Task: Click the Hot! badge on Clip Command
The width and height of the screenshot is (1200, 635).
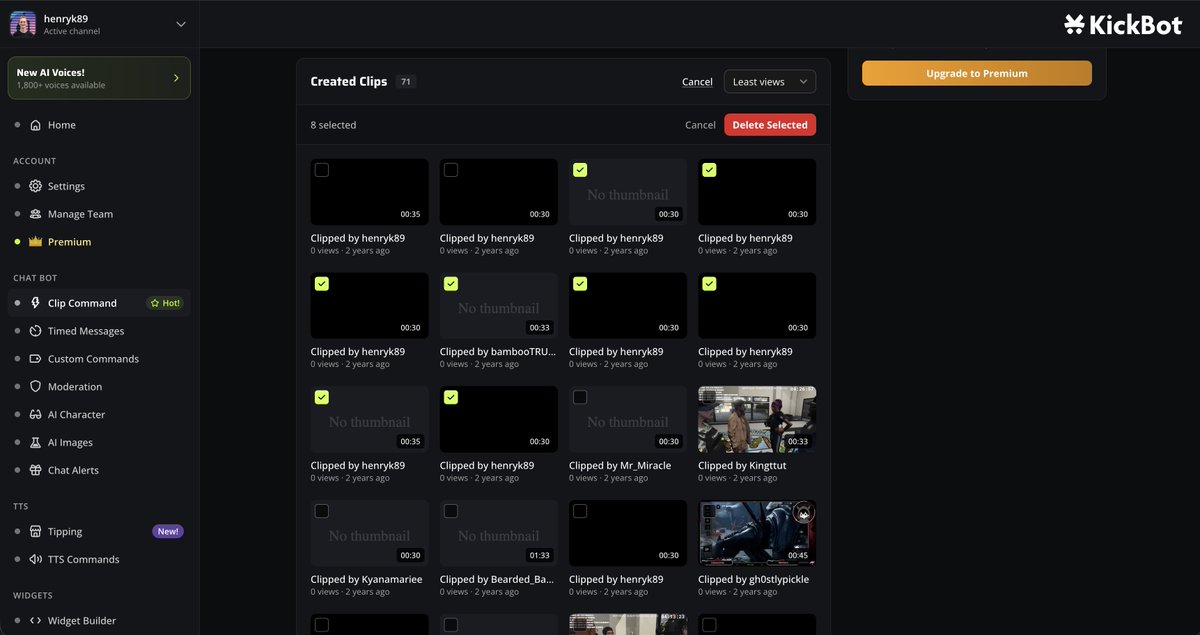Action: pos(166,303)
